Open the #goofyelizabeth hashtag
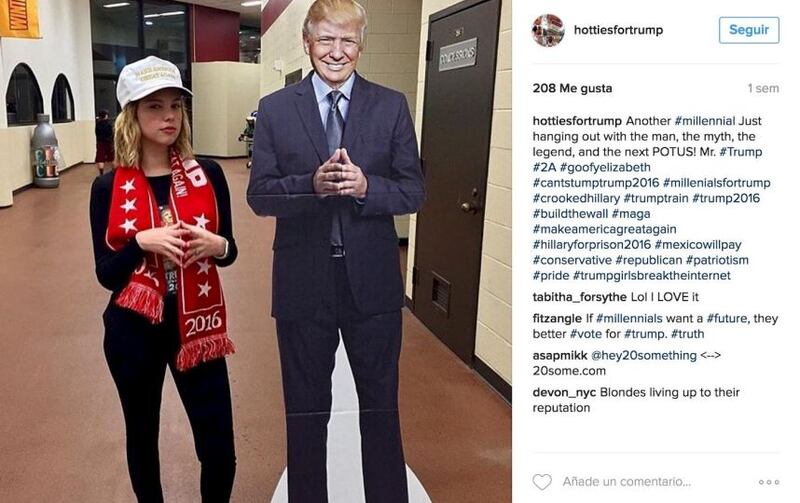Viewport: 800px width, 503px height. (605, 167)
